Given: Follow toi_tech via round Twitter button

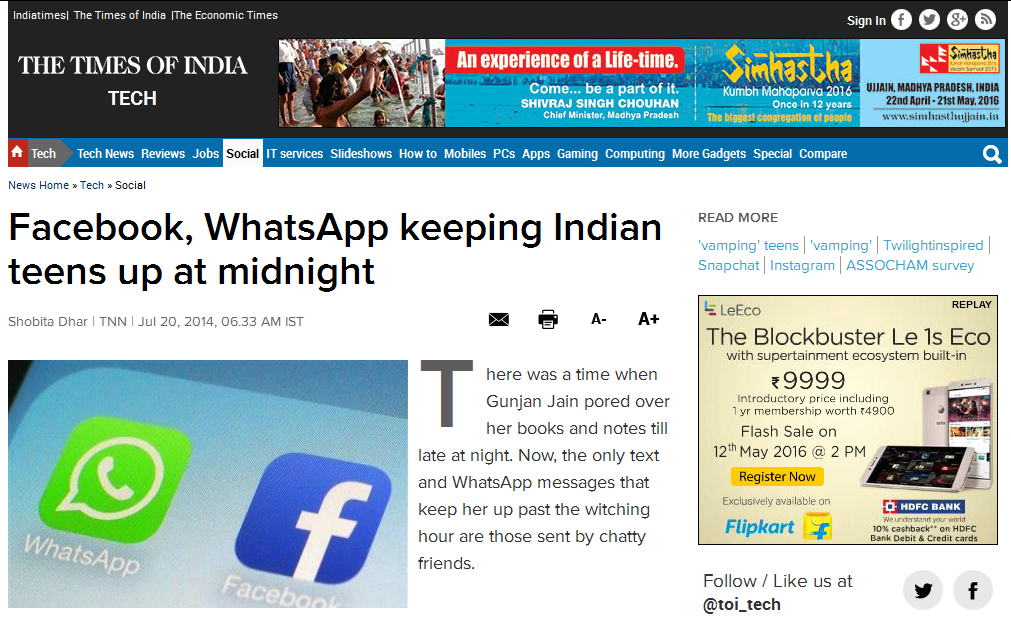Looking at the screenshot, I should tap(923, 590).
